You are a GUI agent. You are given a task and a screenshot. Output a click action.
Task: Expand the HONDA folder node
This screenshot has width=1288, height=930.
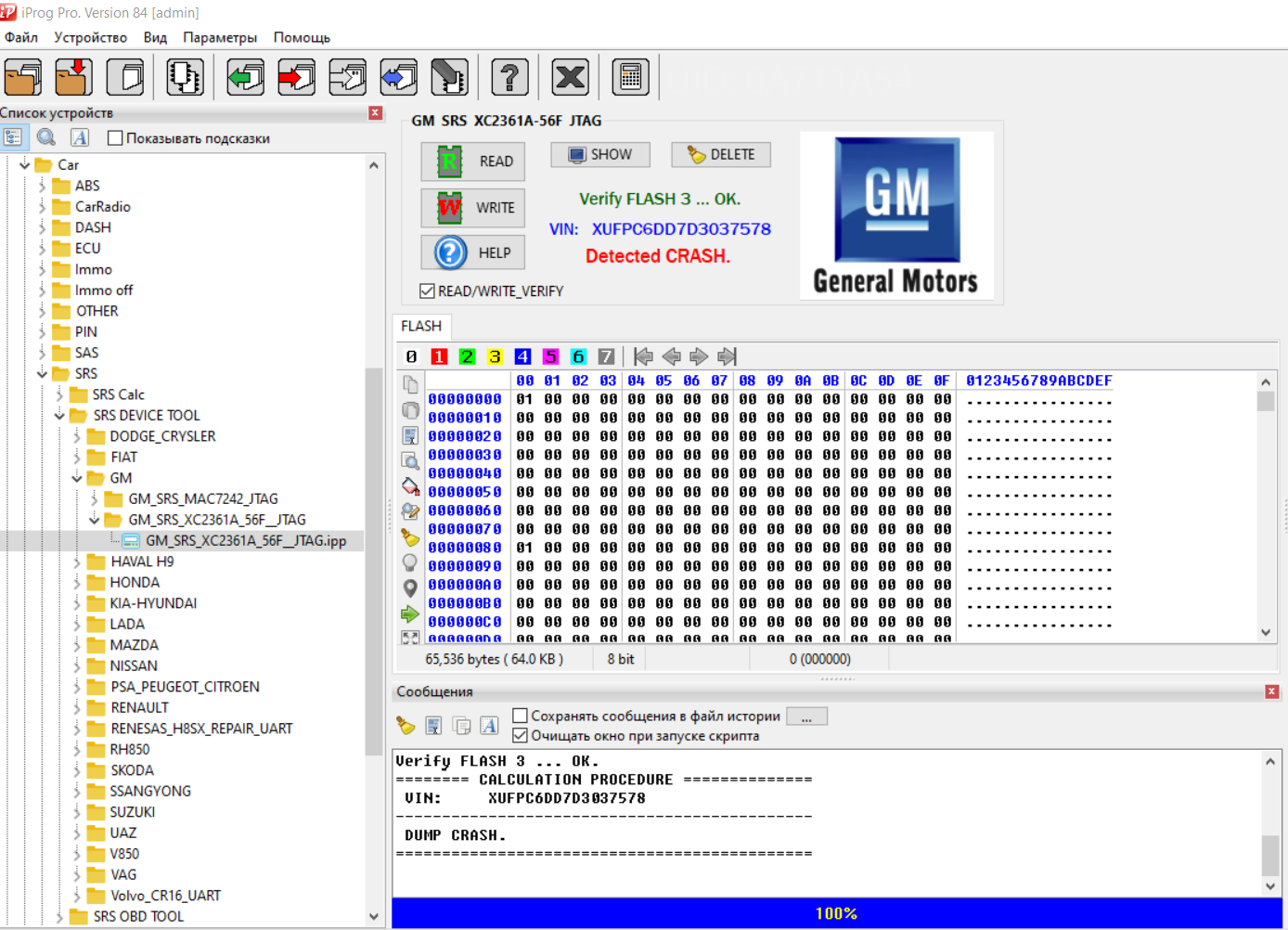[x=77, y=582]
